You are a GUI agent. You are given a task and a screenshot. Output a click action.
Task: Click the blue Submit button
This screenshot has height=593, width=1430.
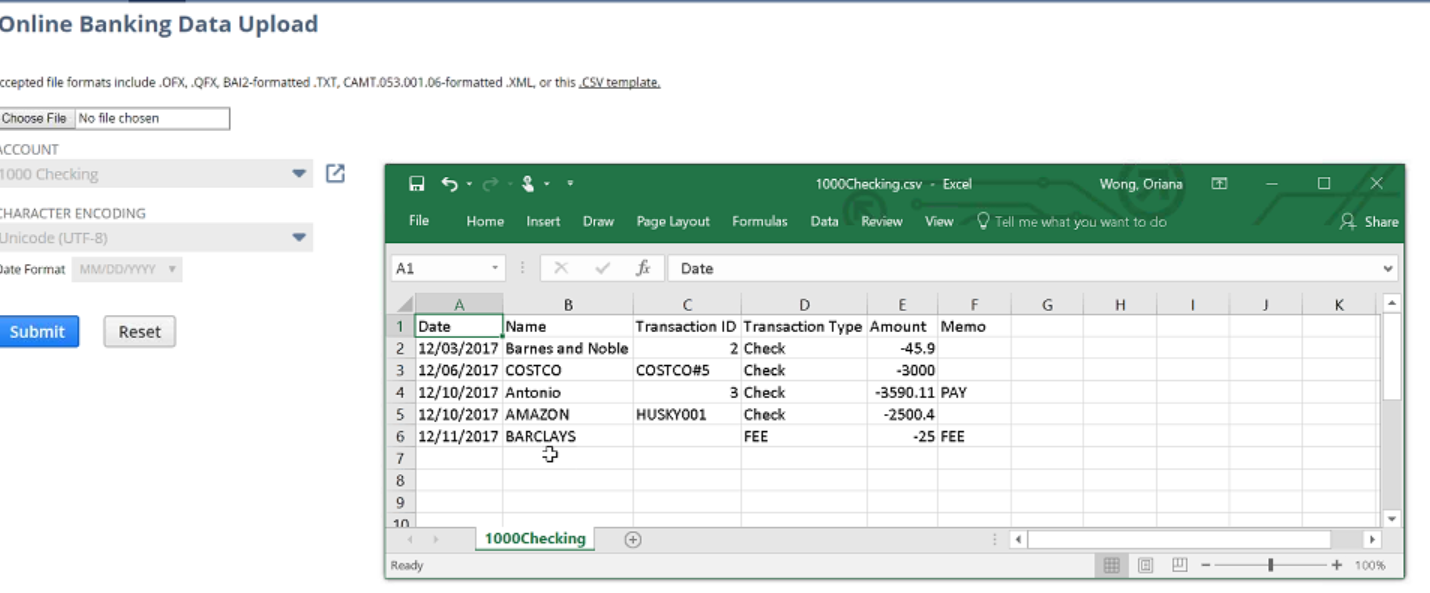[x=38, y=332]
